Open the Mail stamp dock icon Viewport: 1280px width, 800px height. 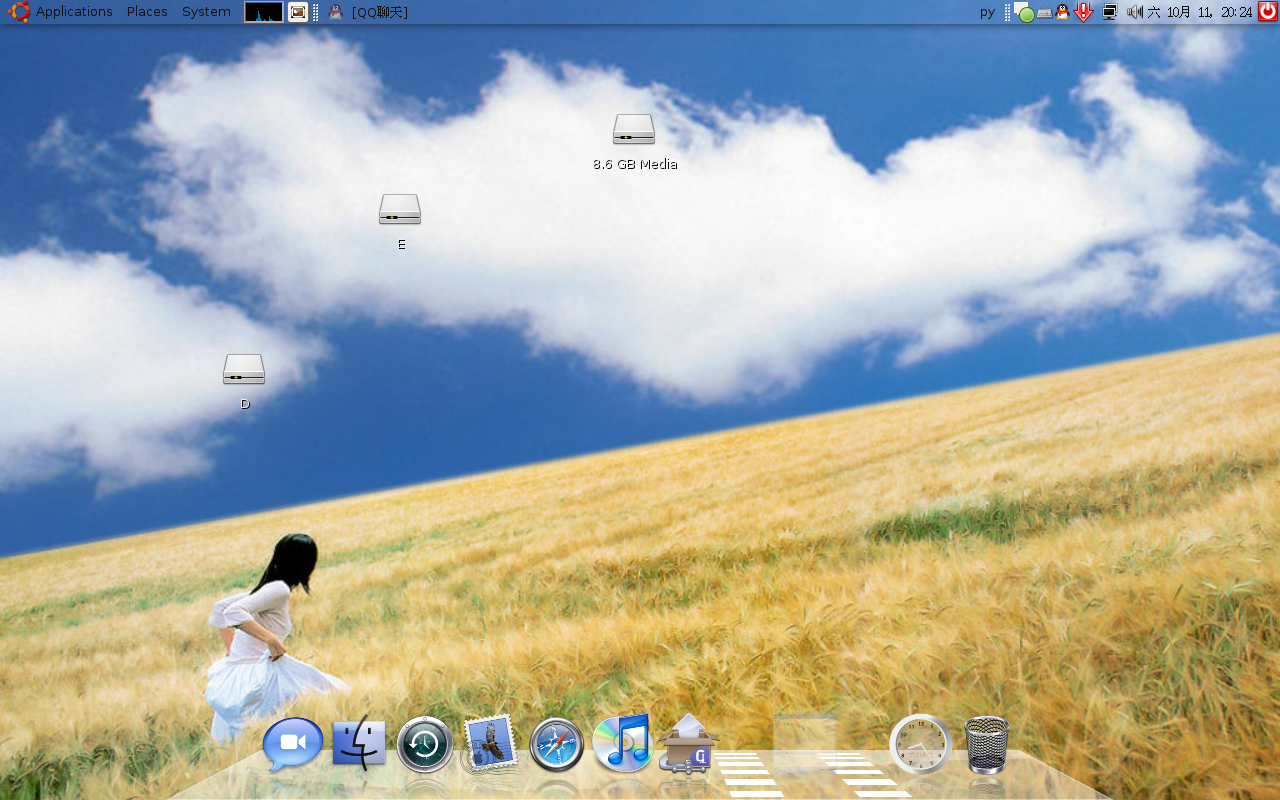point(490,742)
